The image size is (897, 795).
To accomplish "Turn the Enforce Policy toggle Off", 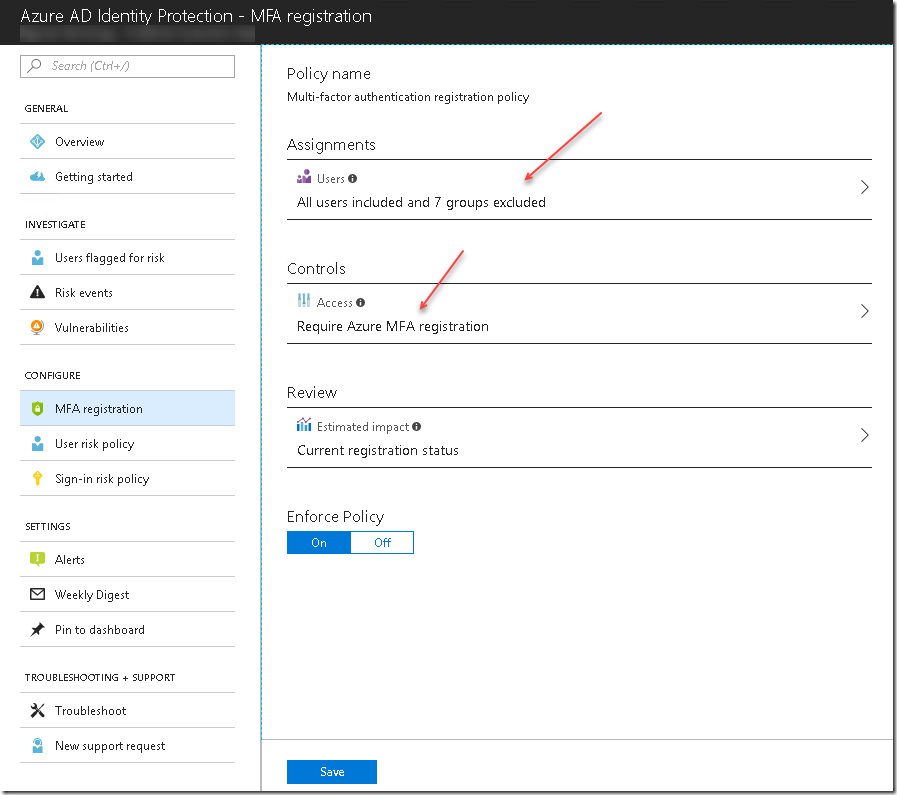I will coord(382,542).
